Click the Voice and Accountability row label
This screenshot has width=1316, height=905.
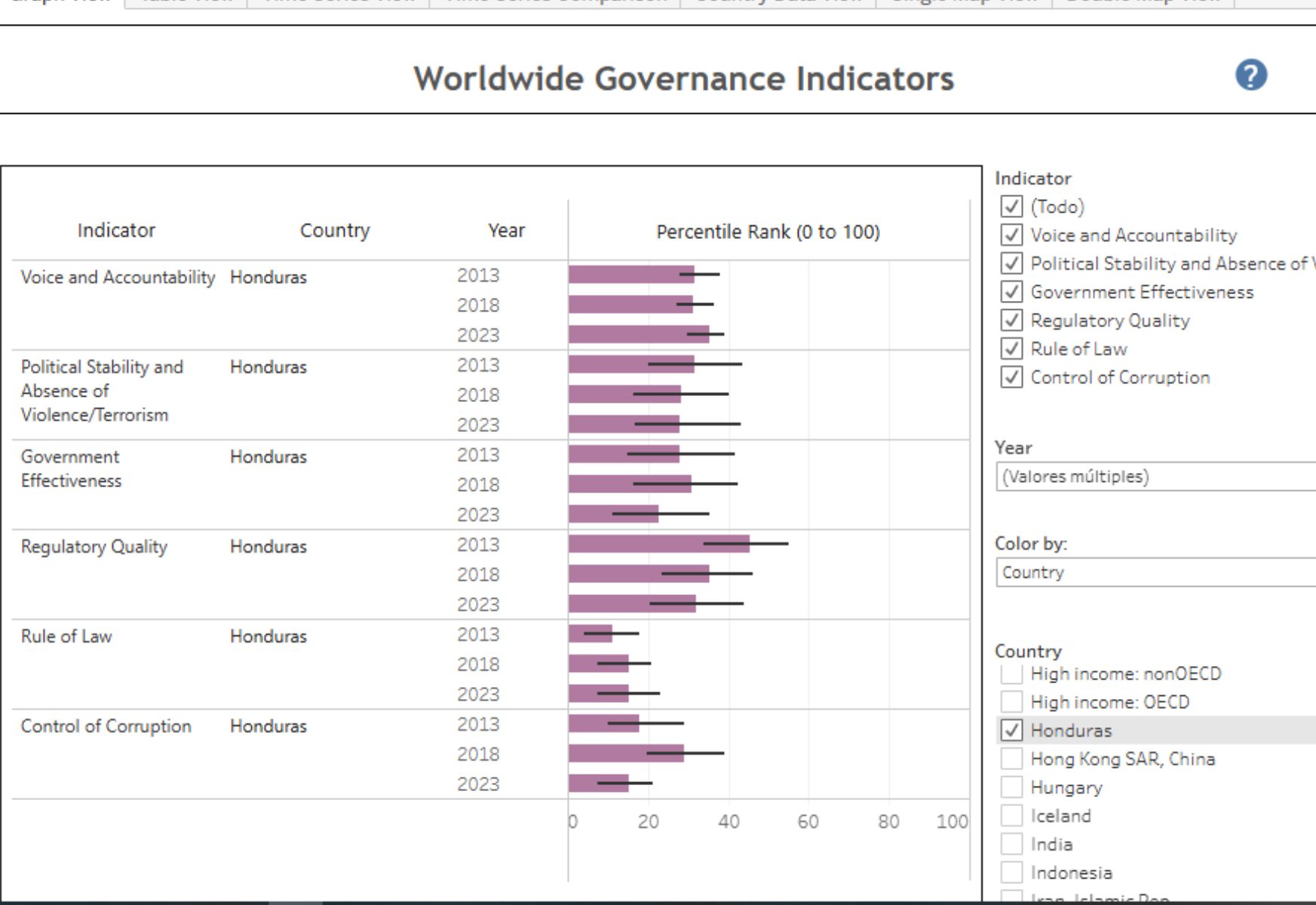tap(118, 278)
